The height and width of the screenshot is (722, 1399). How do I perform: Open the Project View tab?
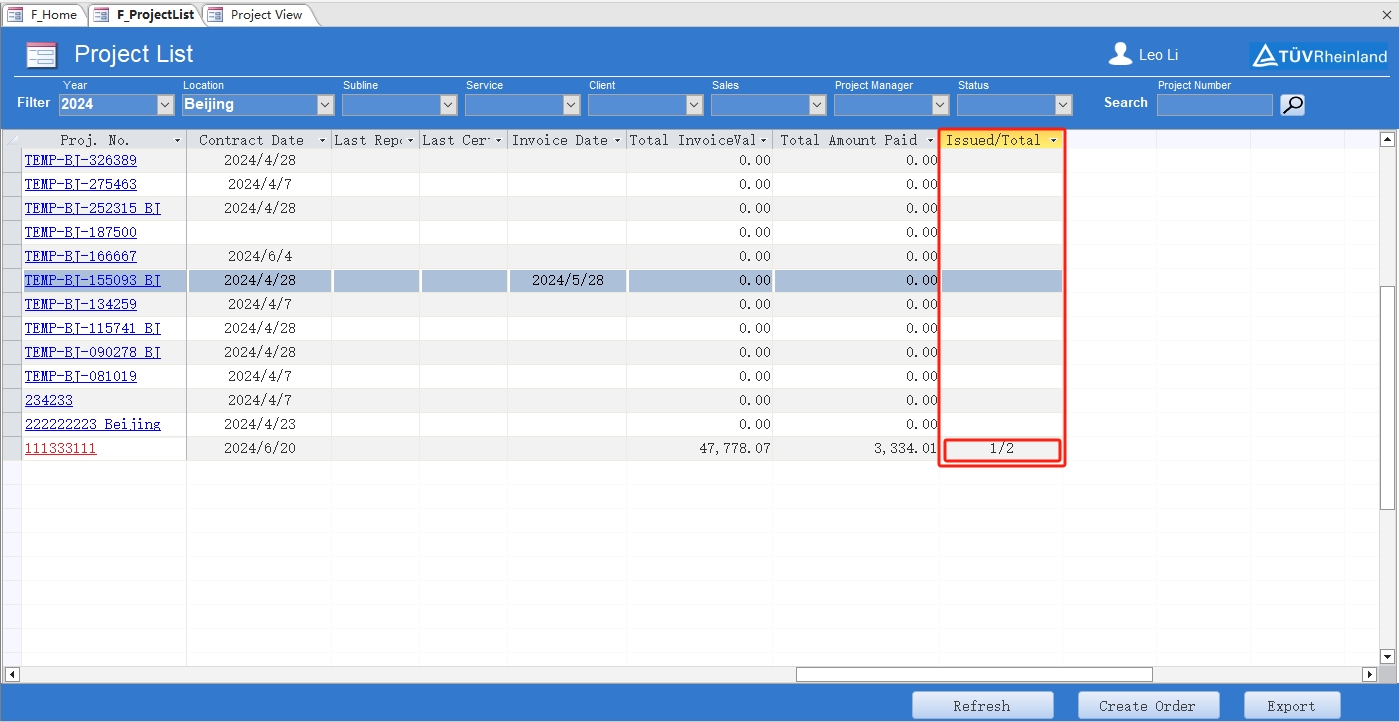tap(256, 15)
